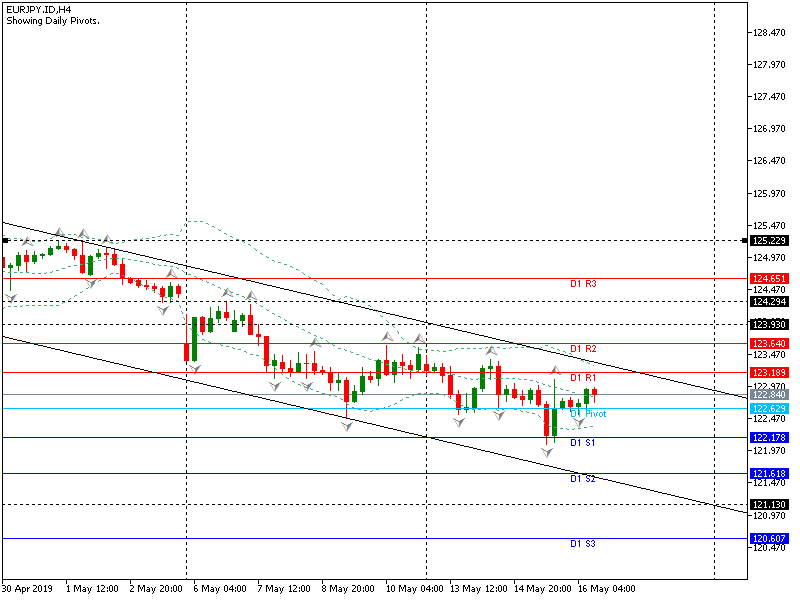Click the 125.229 black price tag

769,240
